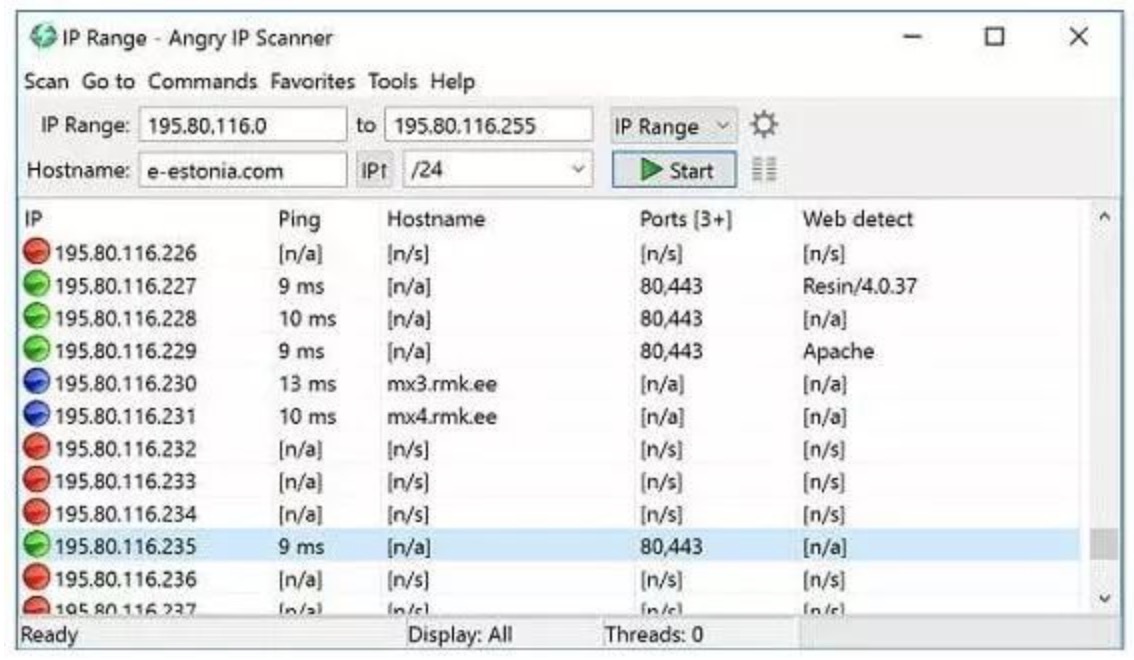
Task: Select the 195.80.116.232 address cell
Action: point(125,449)
